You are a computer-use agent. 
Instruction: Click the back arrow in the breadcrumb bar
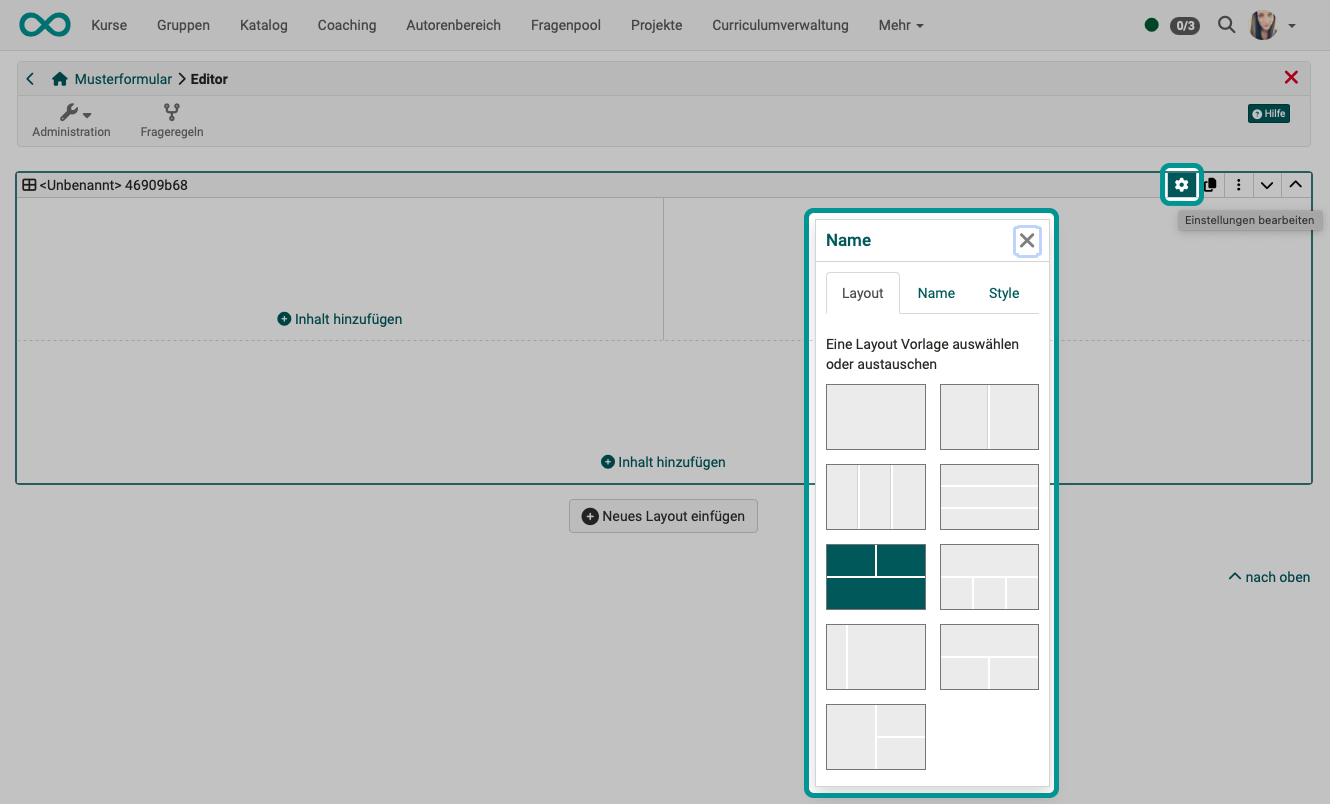pyautogui.click(x=29, y=78)
